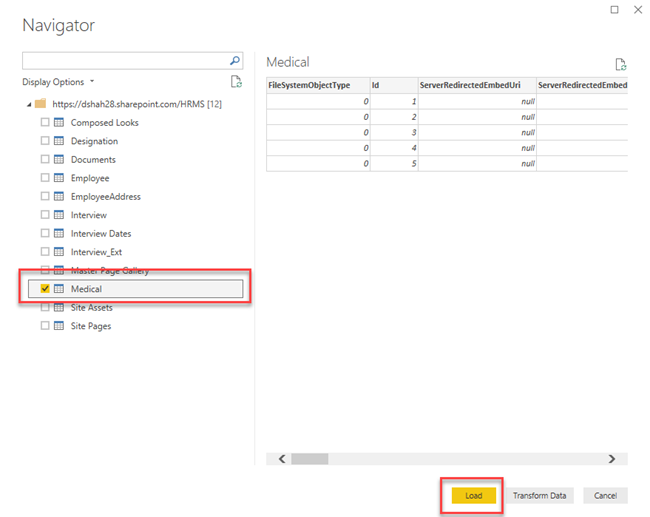
Task: Select the Designation table icon
Action: tap(59, 141)
